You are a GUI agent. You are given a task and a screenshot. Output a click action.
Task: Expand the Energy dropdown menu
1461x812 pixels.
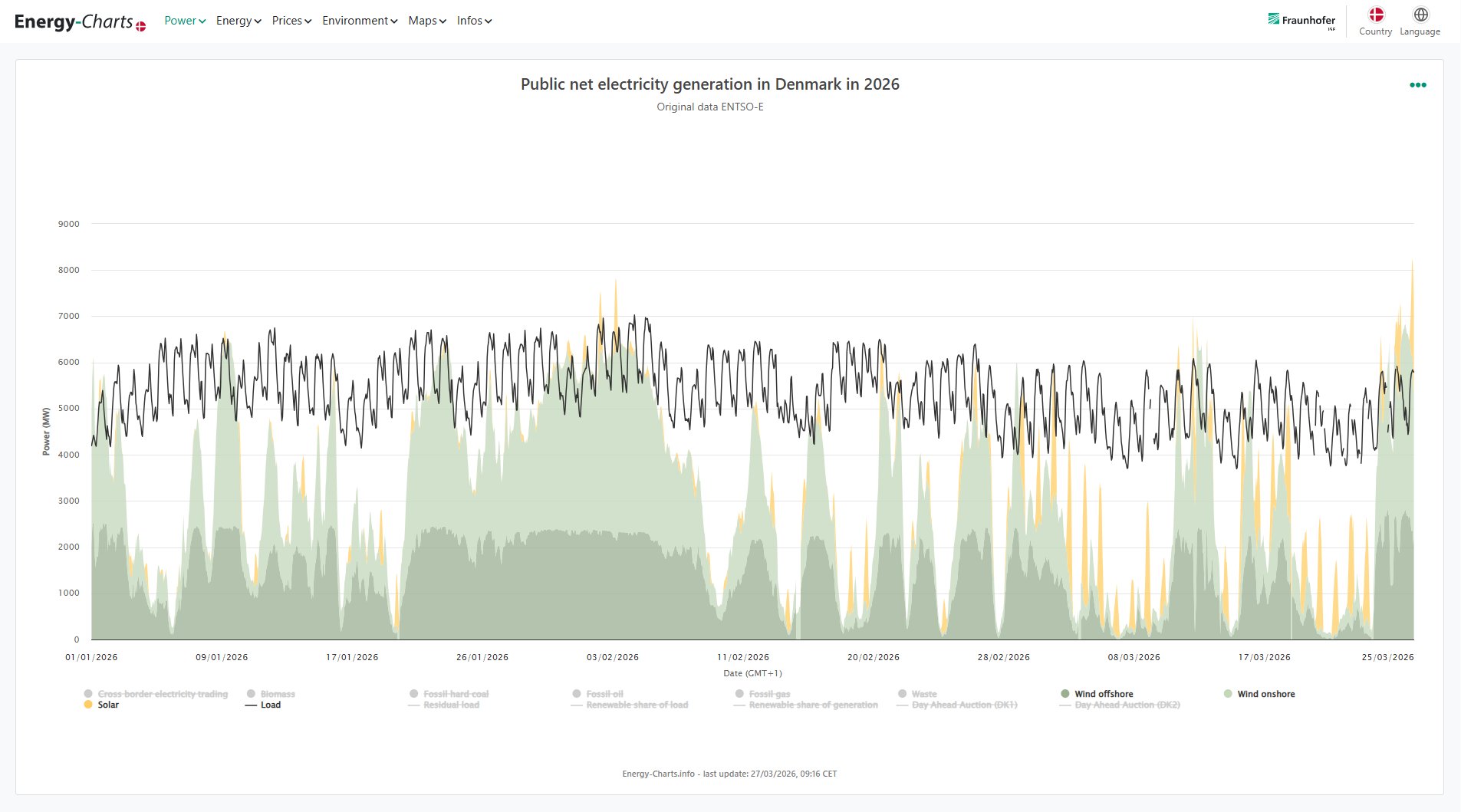click(239, 21)
